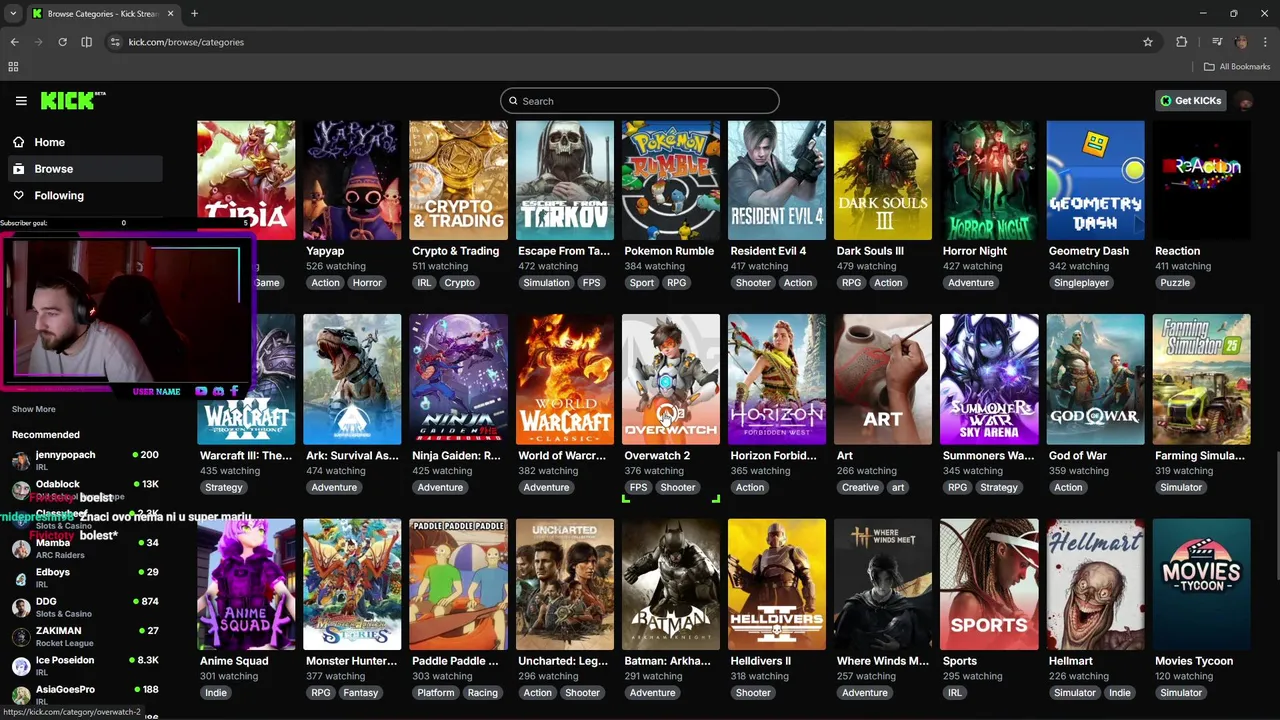Click the address bar URL
Screen dimensions: 1280x720
click(x=186, y=42)
